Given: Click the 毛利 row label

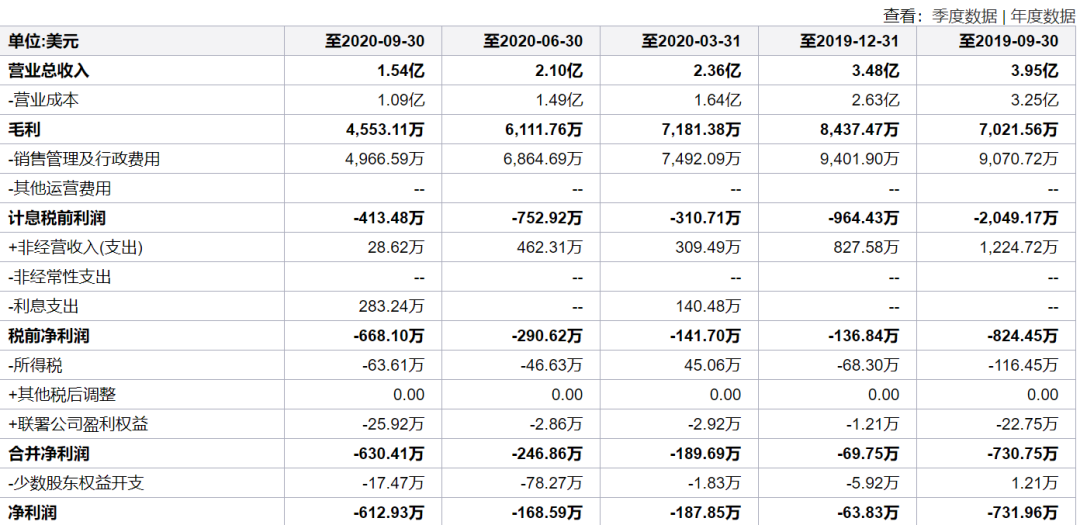Looking at the screenshot, I should (23, 129).
